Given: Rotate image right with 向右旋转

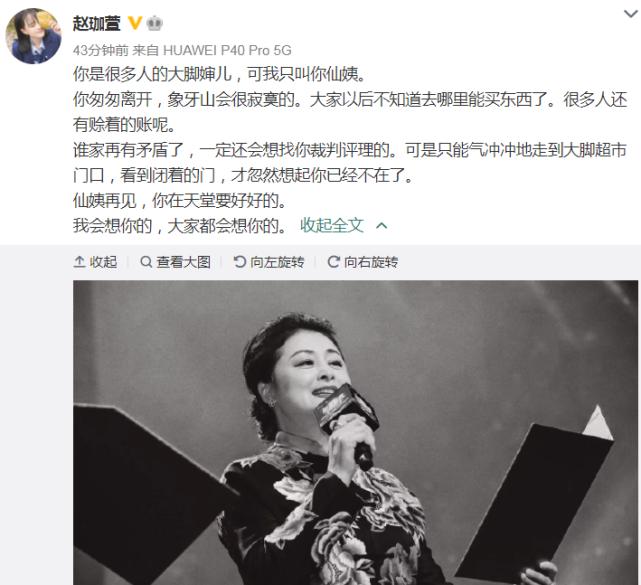Looking at the screenshot, I should coord(363,262).
